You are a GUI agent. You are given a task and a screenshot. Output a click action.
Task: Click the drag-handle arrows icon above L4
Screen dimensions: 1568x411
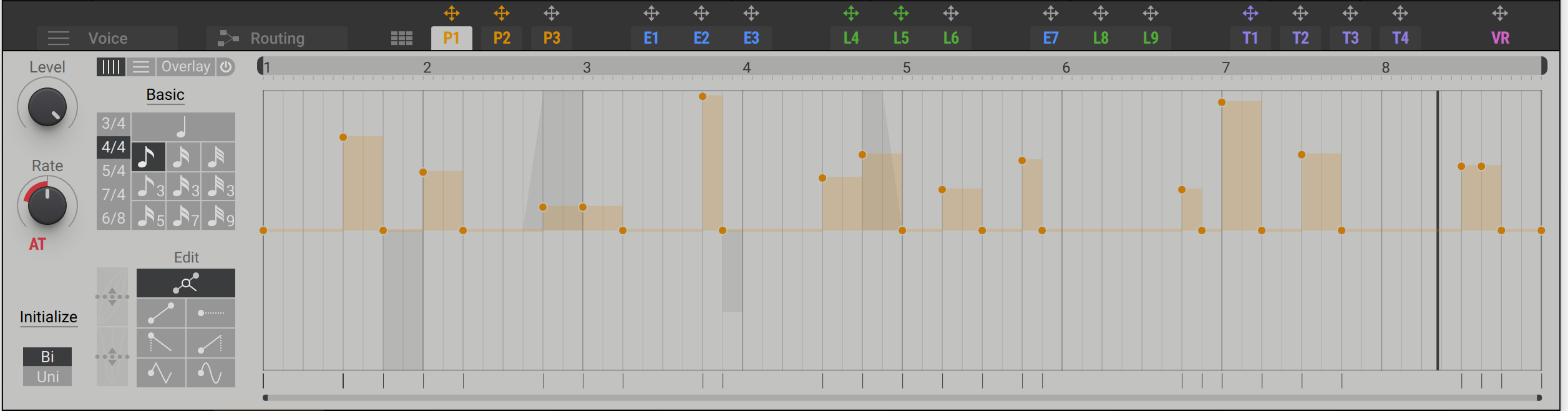click(850, 13)
